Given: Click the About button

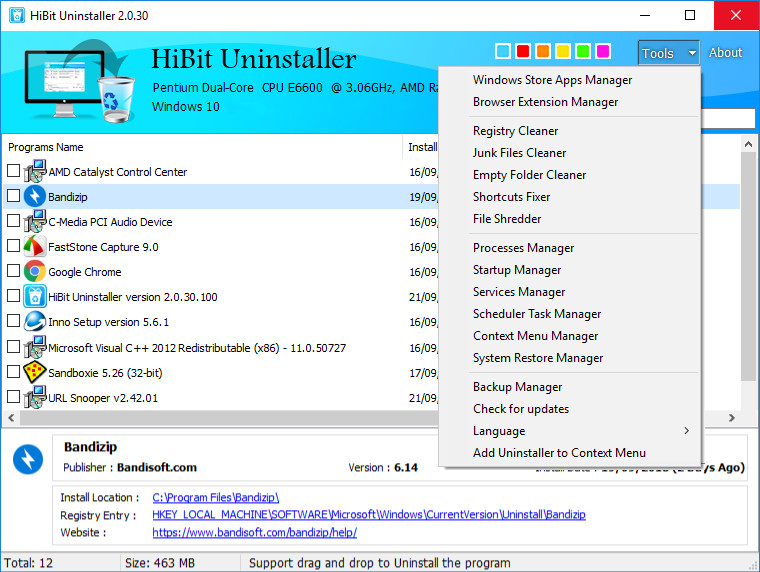Looking at the screenshot, I should [725, 53].
